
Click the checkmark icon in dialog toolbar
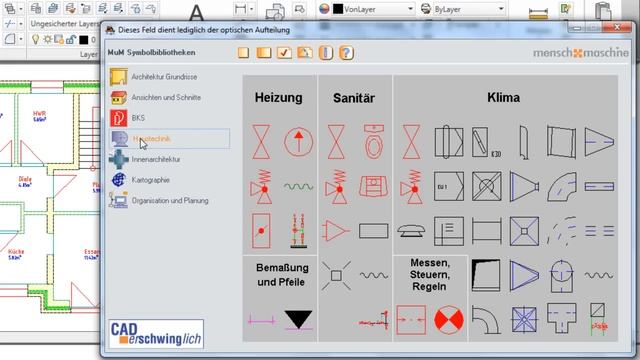pos(284,53)
